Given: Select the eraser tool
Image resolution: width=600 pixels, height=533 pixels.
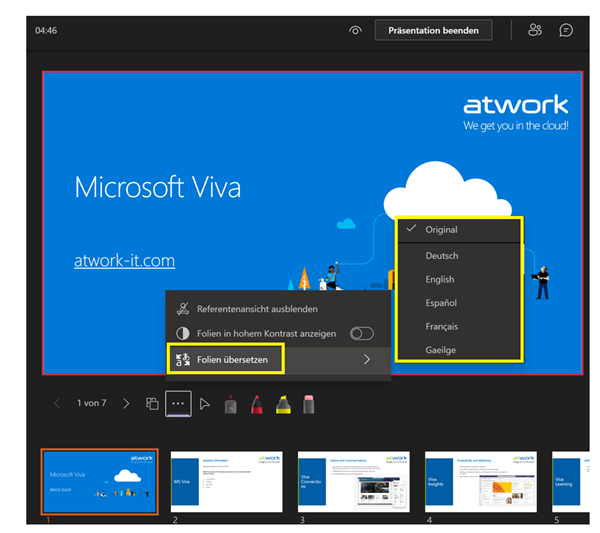Looking at the screenshot, I should click(x=309, y=404).
